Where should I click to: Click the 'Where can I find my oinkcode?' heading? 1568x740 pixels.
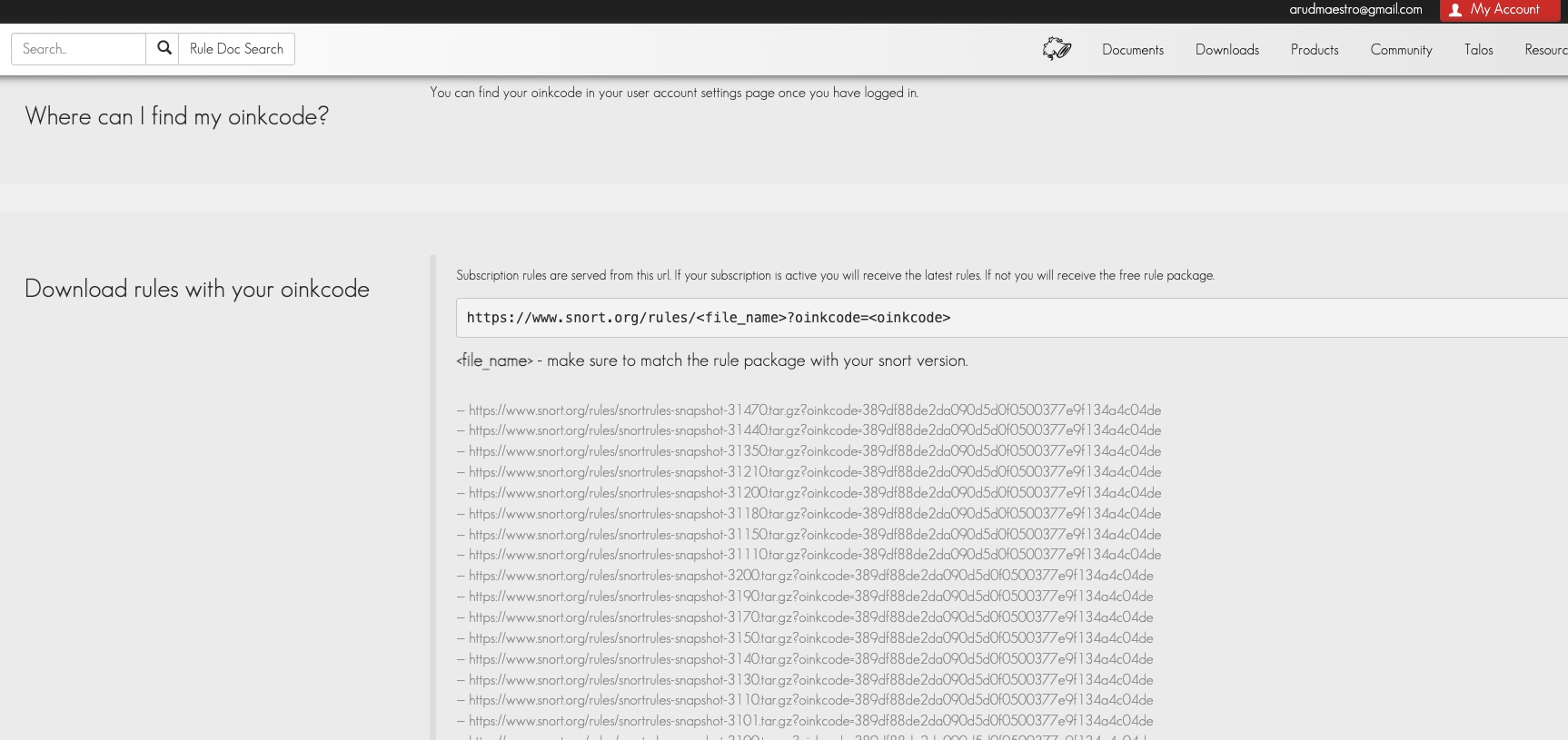coord(177,117)
